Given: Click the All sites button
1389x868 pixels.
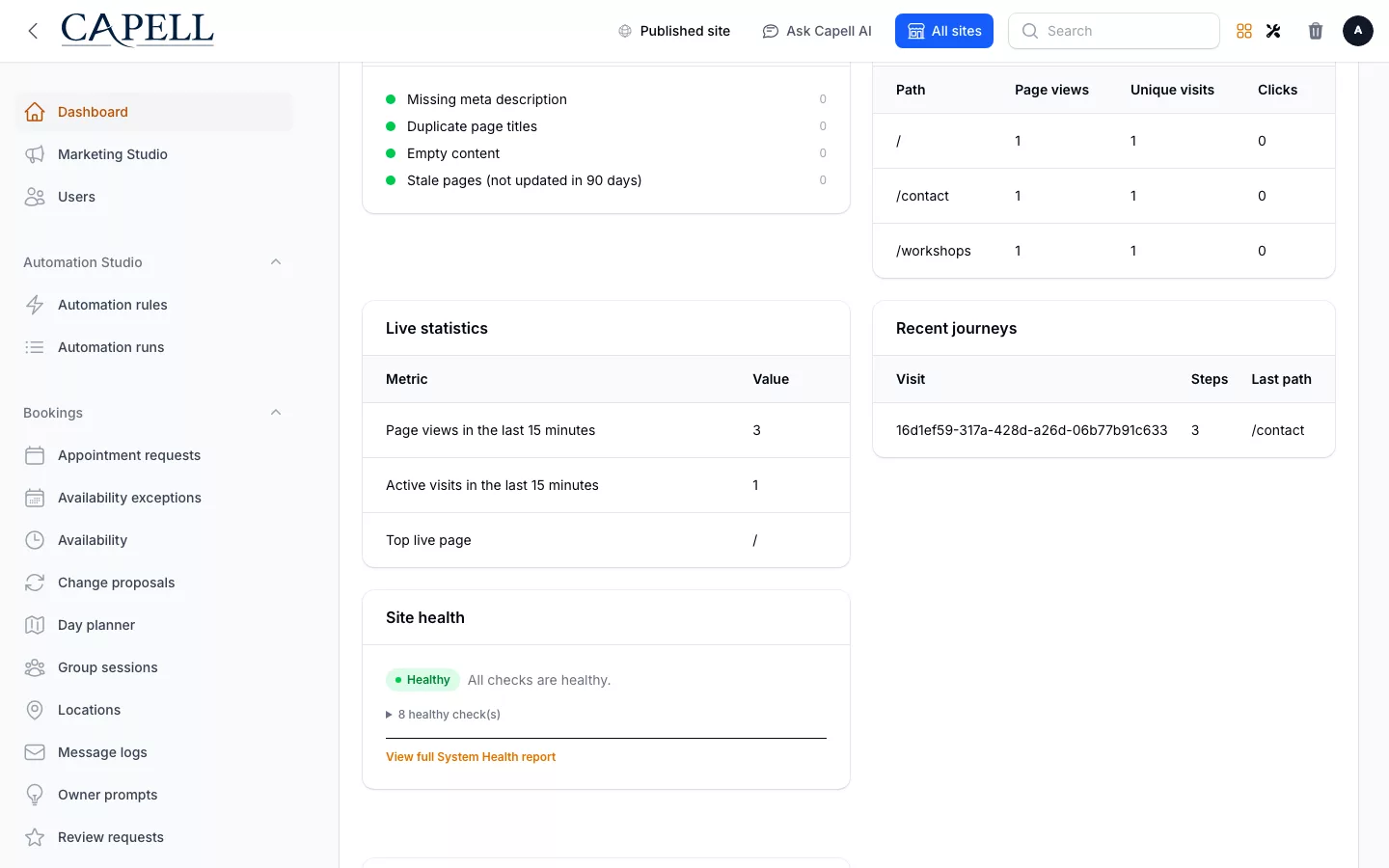Looking at the screenshot, I should click(944, 31).
